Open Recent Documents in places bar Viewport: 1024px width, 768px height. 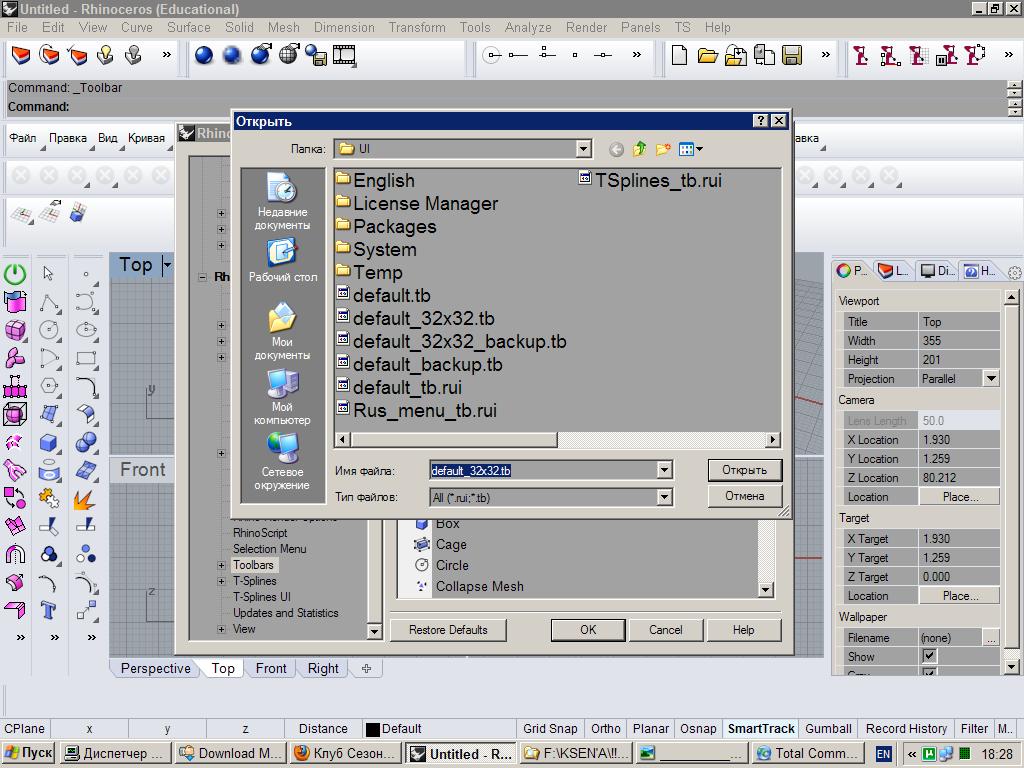click(282, 202)
